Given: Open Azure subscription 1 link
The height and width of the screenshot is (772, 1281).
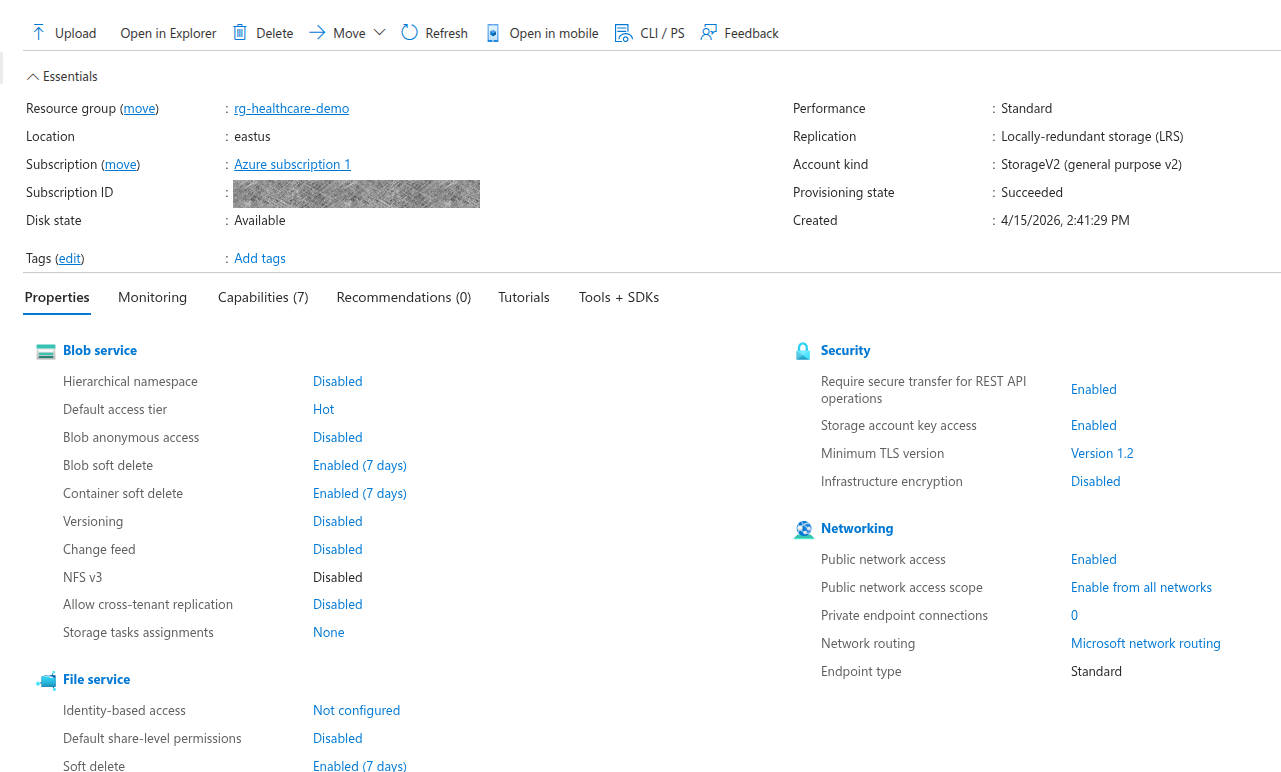Looking at the screenshot, I should click(292, 164).
